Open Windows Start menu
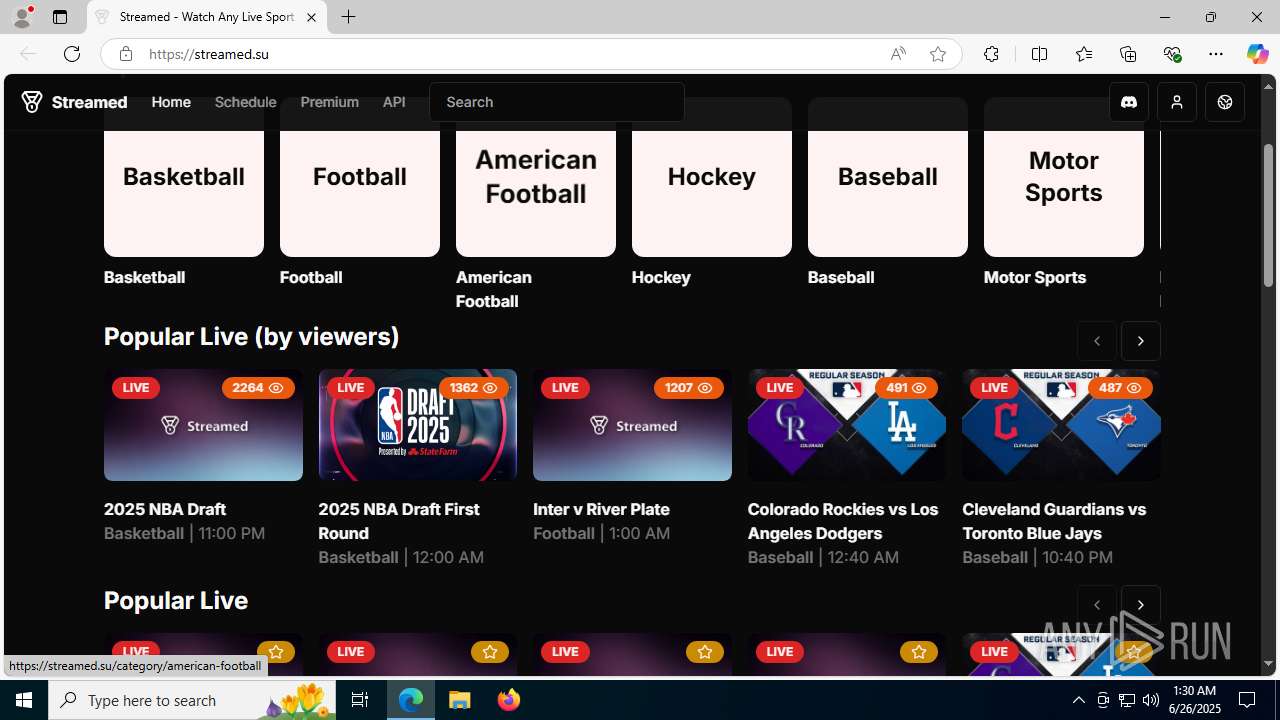The height and width of the screenshot is (720, 1280). (24, 700)
